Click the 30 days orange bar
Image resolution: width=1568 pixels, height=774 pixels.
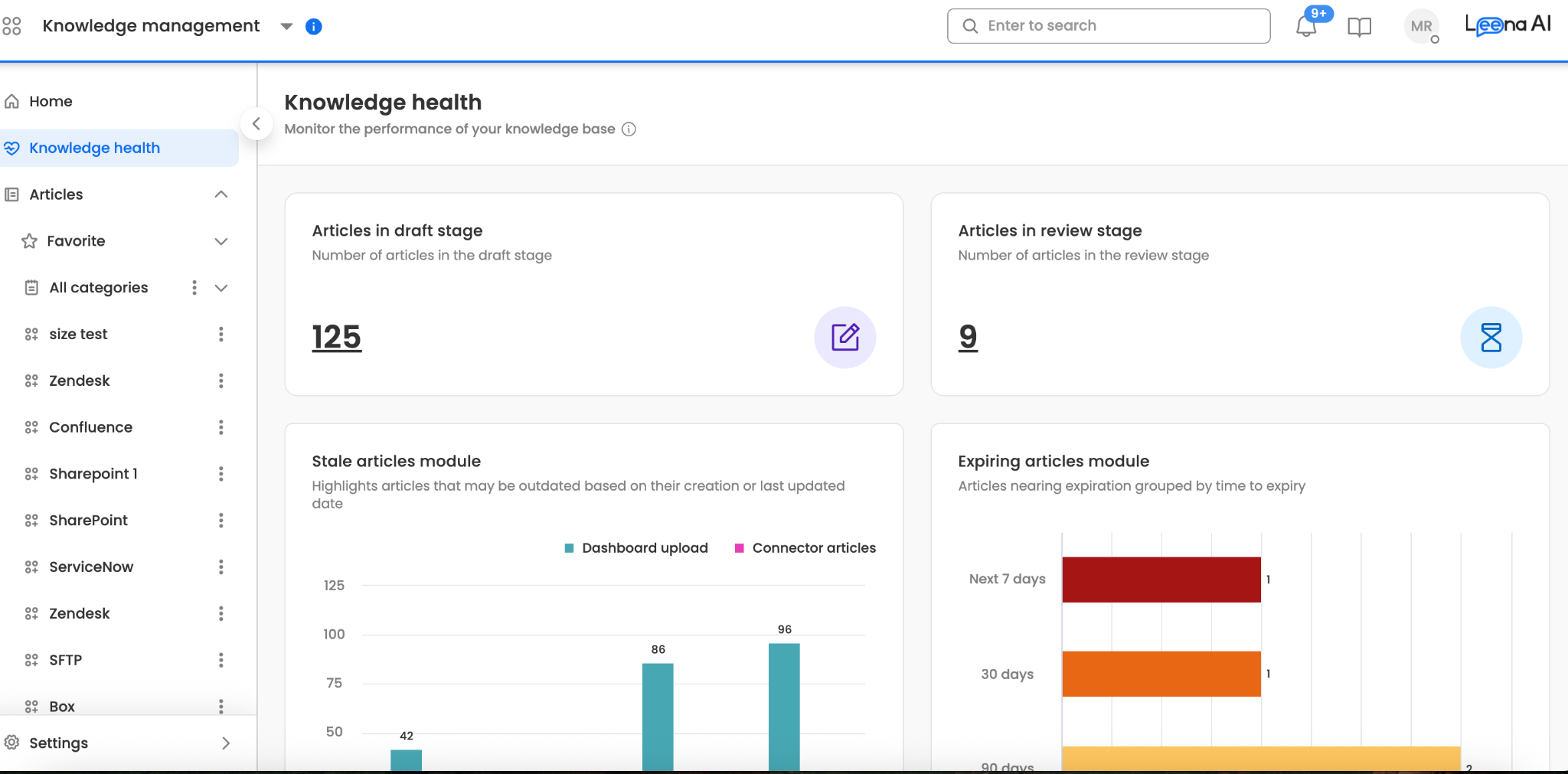(1161, 674)
